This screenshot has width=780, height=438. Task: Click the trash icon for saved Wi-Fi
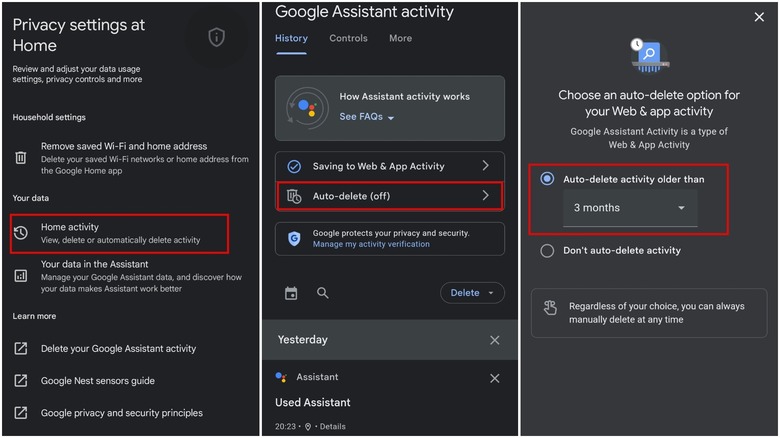tap(21, 158)
